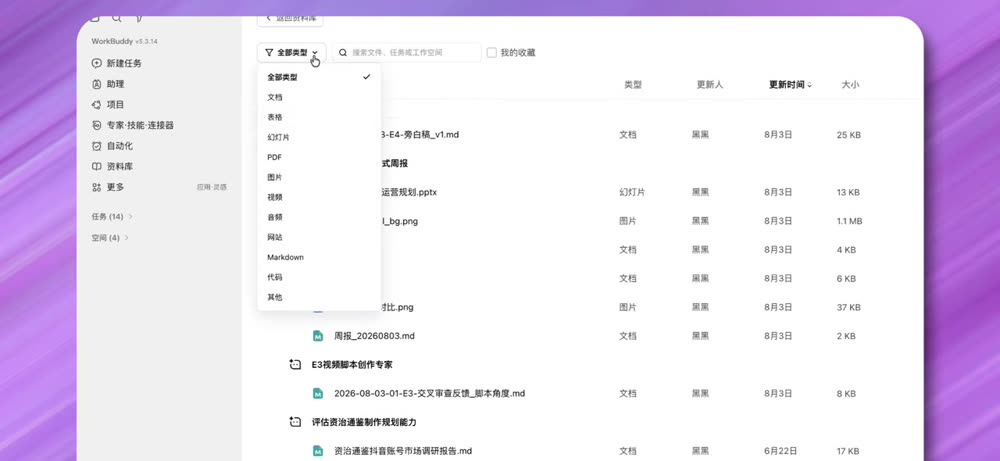Open 资料库 via its book icon
The width and height of the screenshot is (1000, 461).
(x=96, y=166)
